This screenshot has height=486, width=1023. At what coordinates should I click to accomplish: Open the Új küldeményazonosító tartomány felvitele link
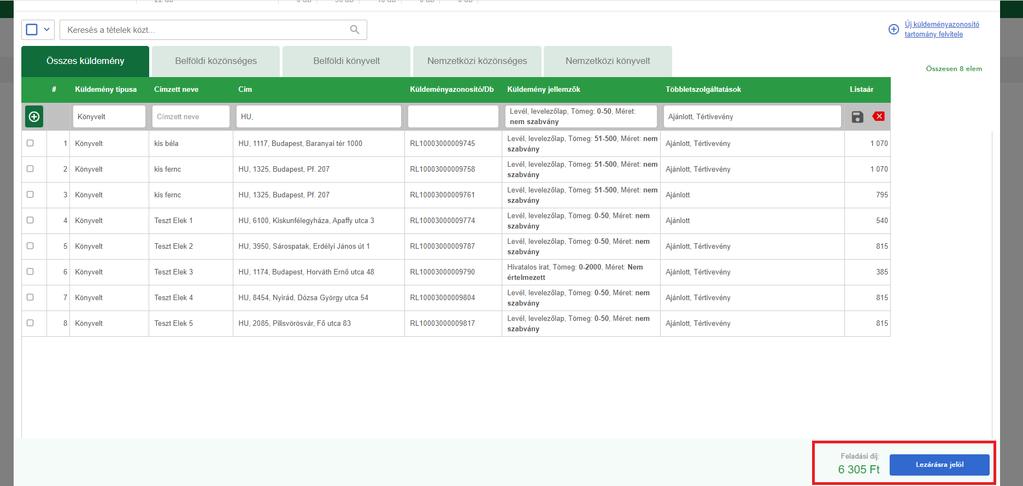(941, 29)
